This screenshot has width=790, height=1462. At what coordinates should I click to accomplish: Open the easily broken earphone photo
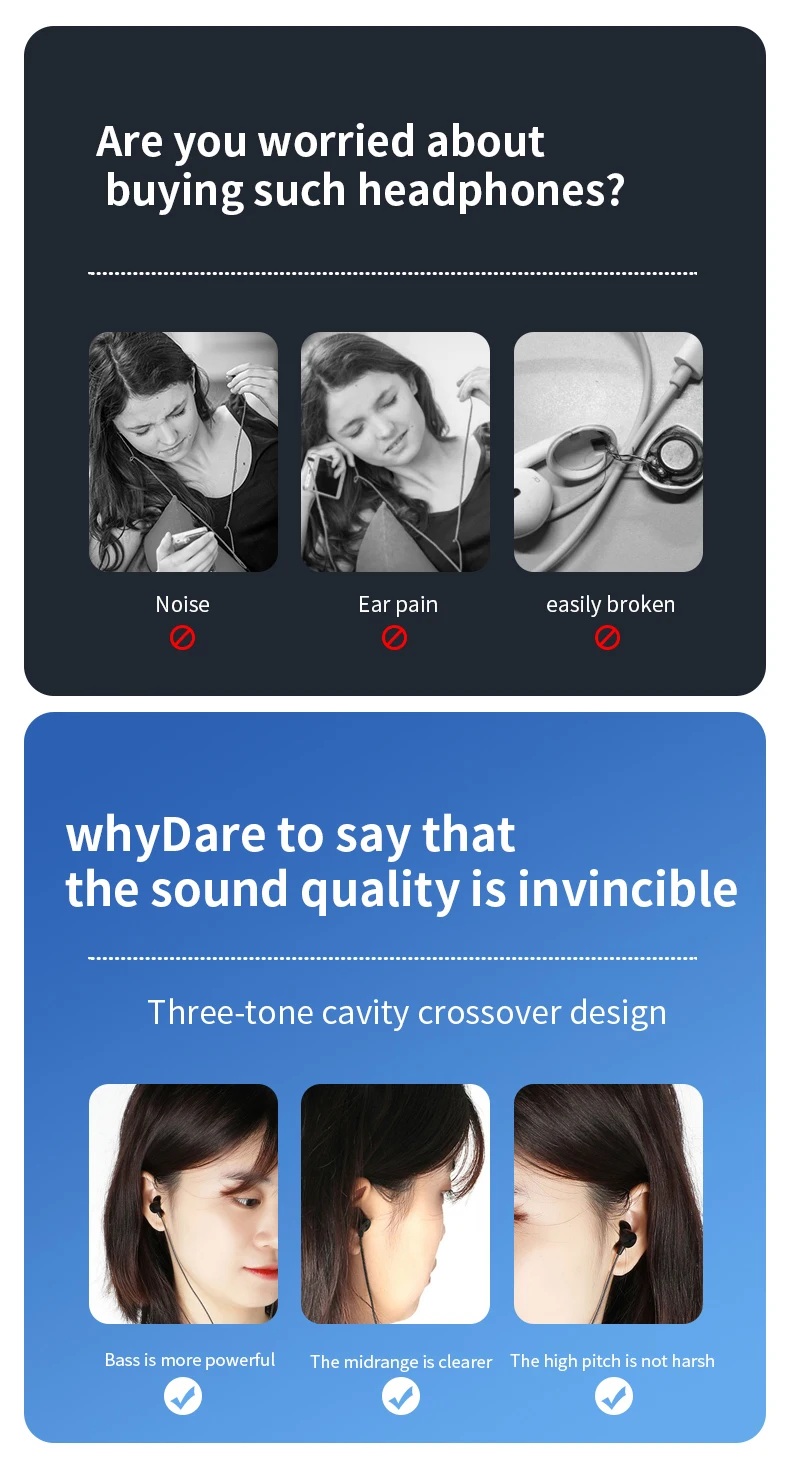coord(608,452)
